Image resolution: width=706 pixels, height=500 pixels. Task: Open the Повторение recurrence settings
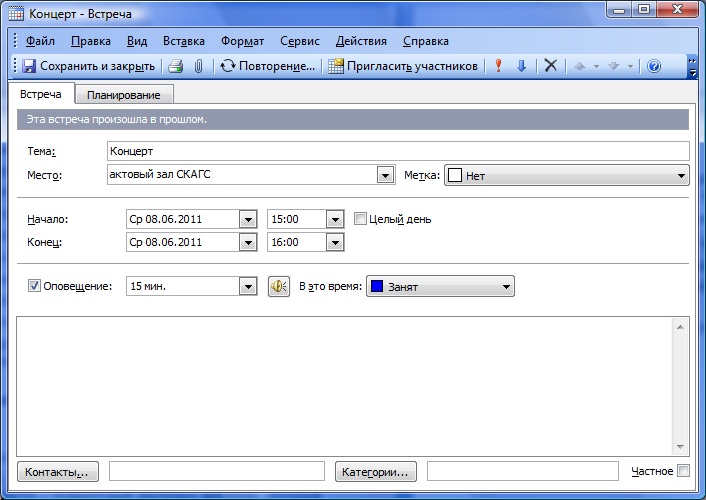tap(267, 66)
